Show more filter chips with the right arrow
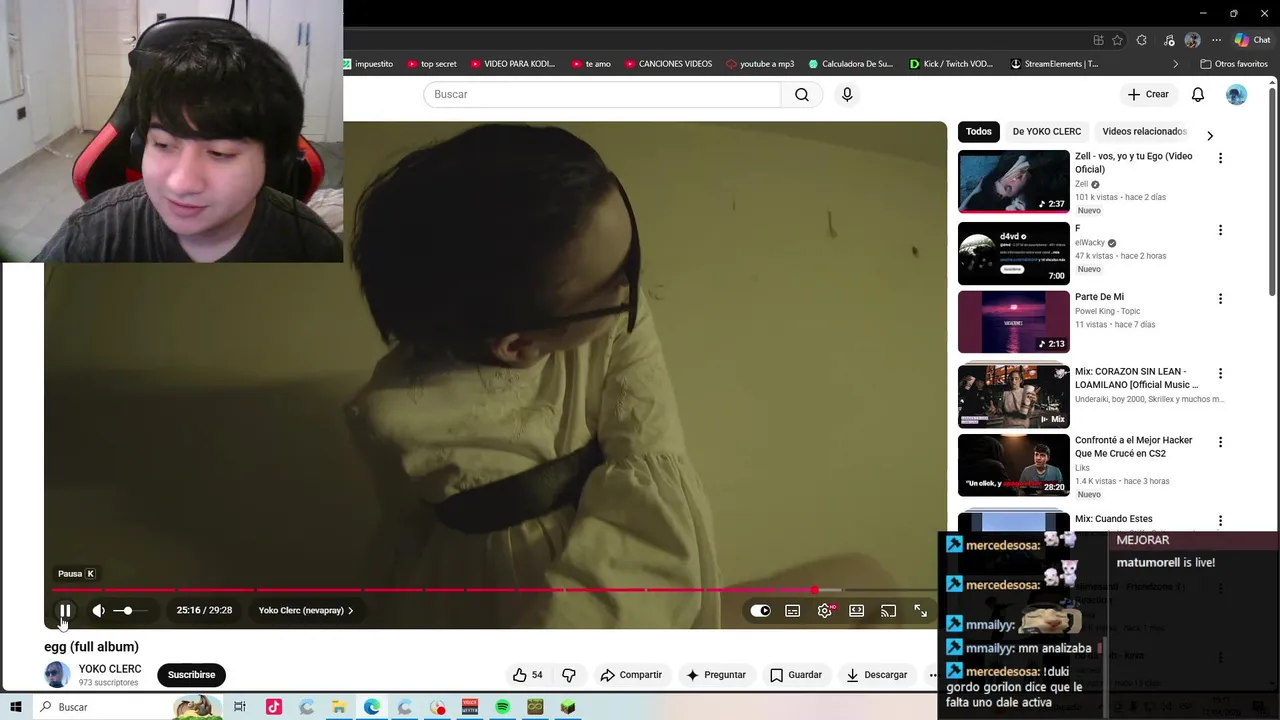 click(x=1210, y=135)
